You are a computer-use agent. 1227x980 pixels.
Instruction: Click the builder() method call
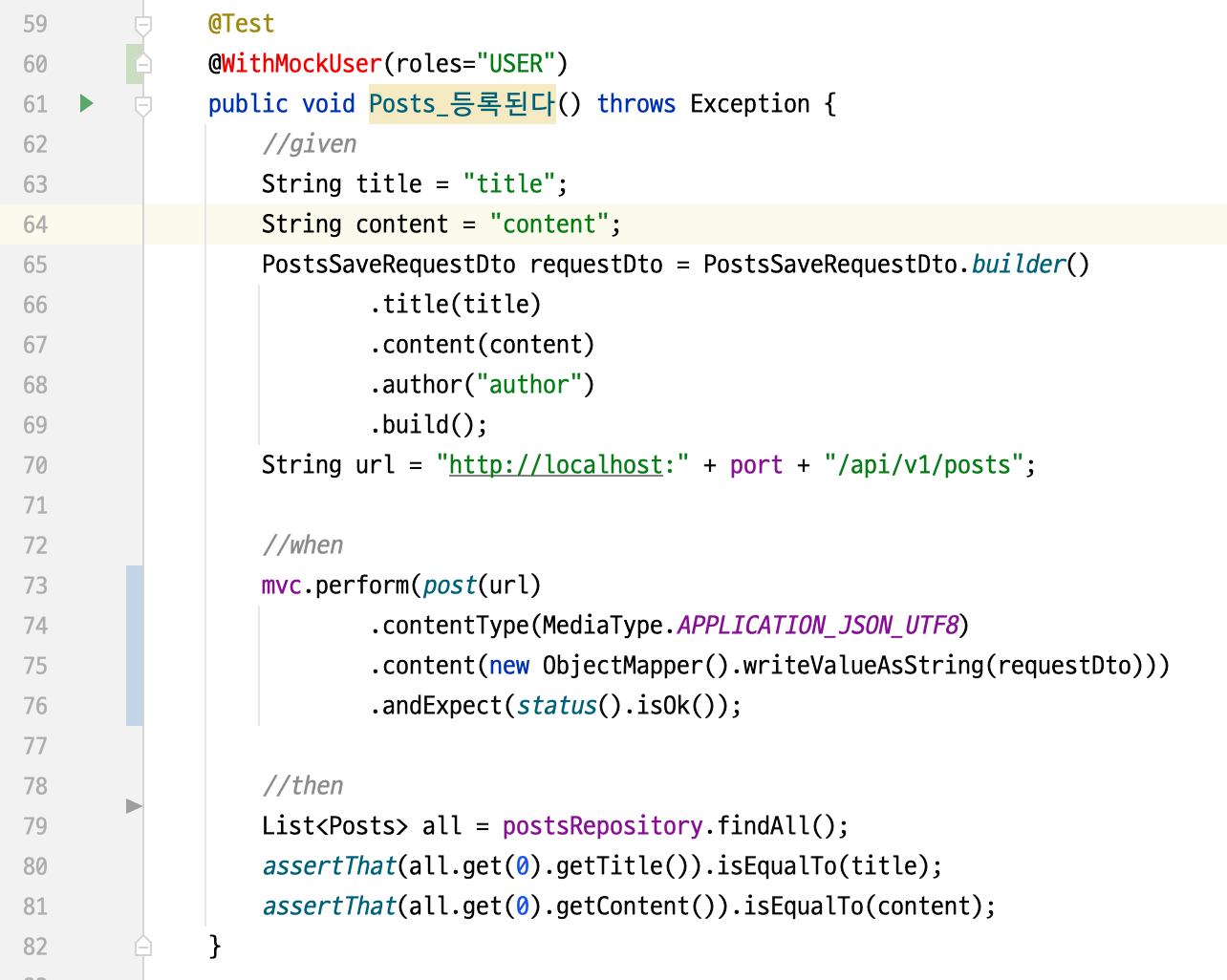1030,265
